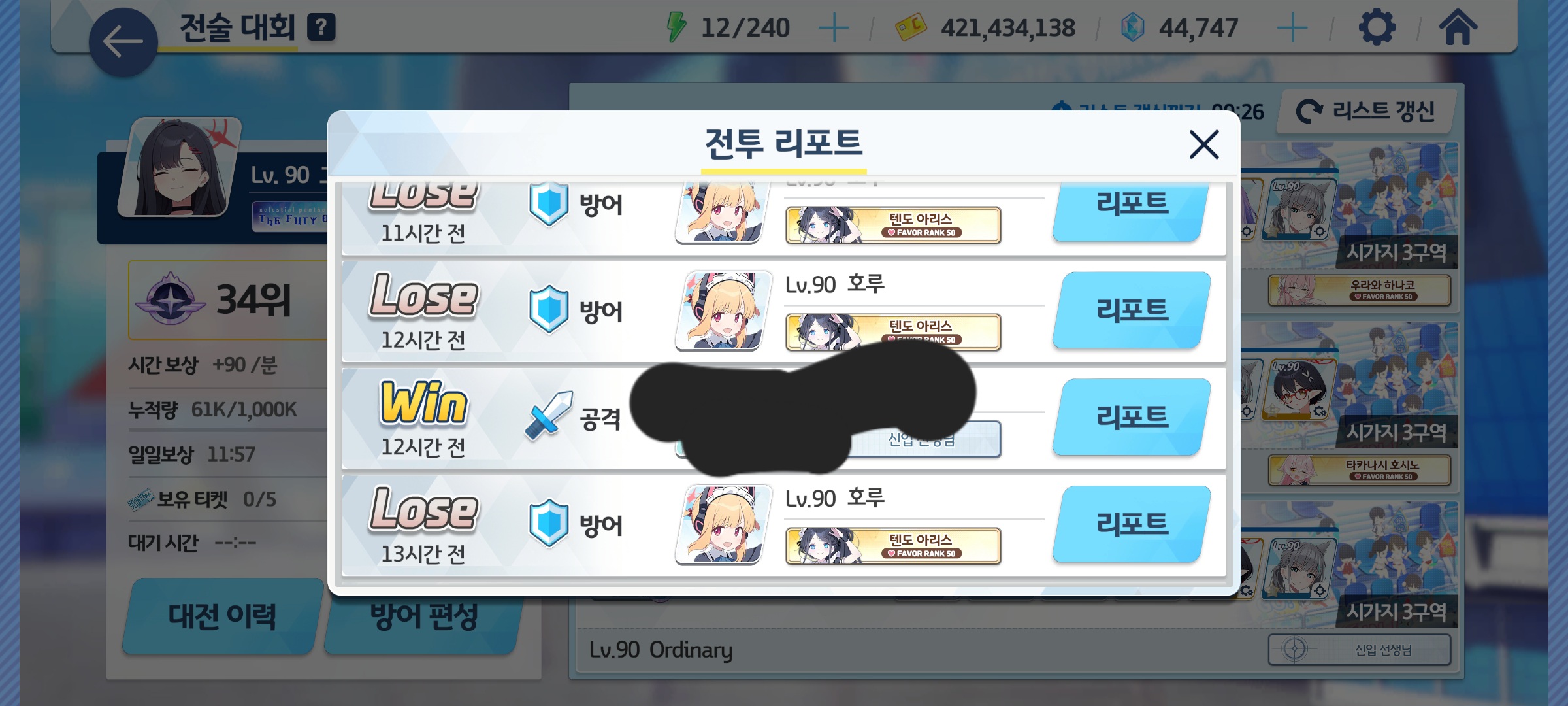This screenshot has width=1568, height=706.
Task: Select the 34위 rank emblem
Action: click(171, 299)
